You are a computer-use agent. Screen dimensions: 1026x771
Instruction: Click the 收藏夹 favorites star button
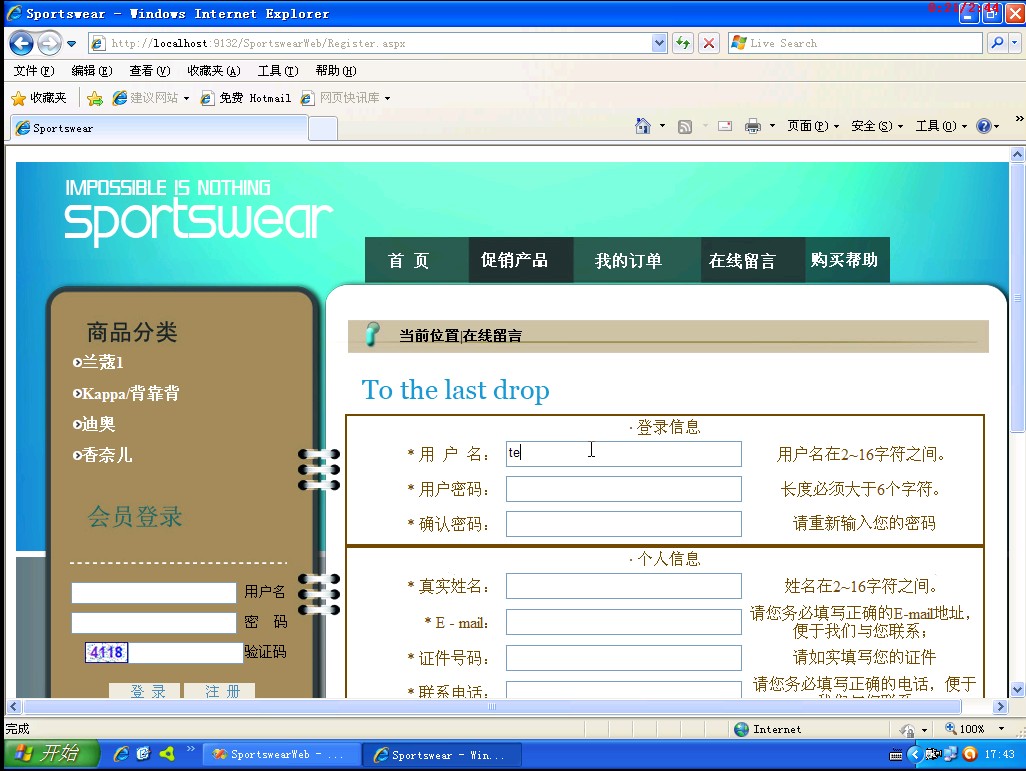pos(39,98)
